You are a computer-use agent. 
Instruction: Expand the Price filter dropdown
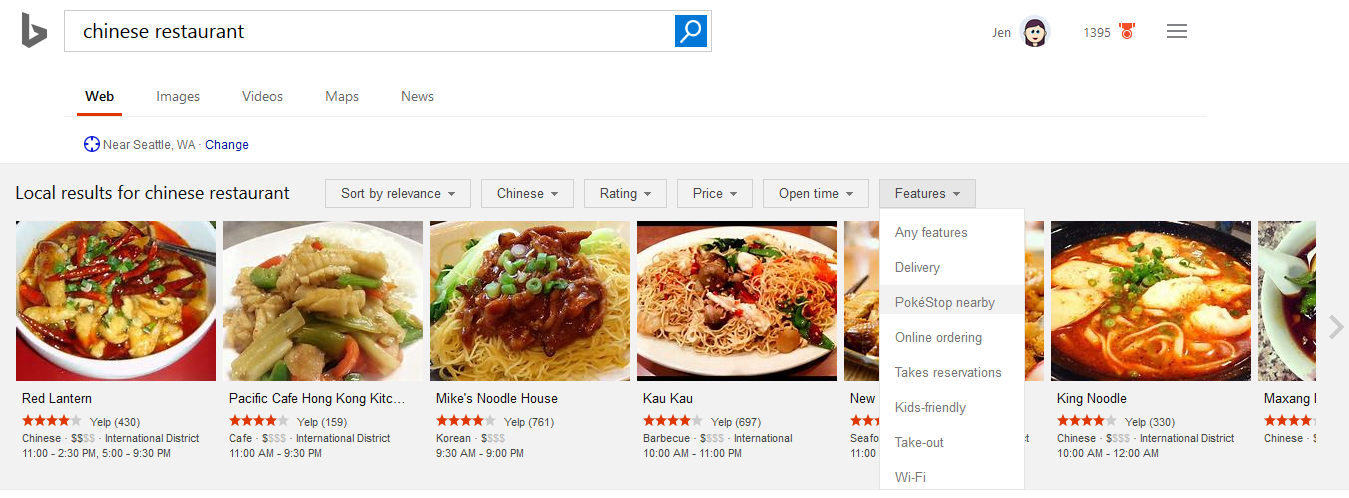[x=714, y=194]
